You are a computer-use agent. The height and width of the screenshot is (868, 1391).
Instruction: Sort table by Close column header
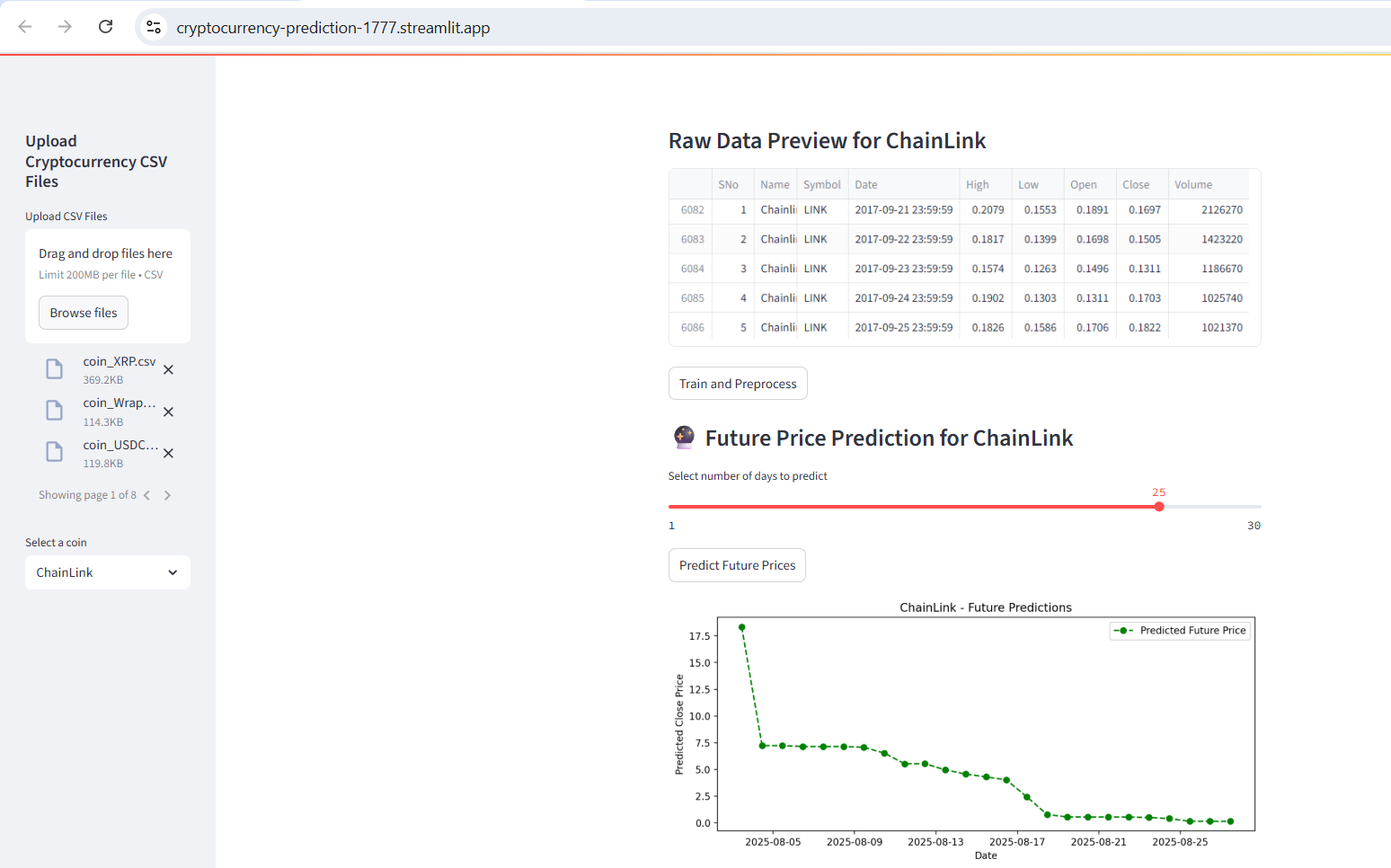click(1142, 184)
